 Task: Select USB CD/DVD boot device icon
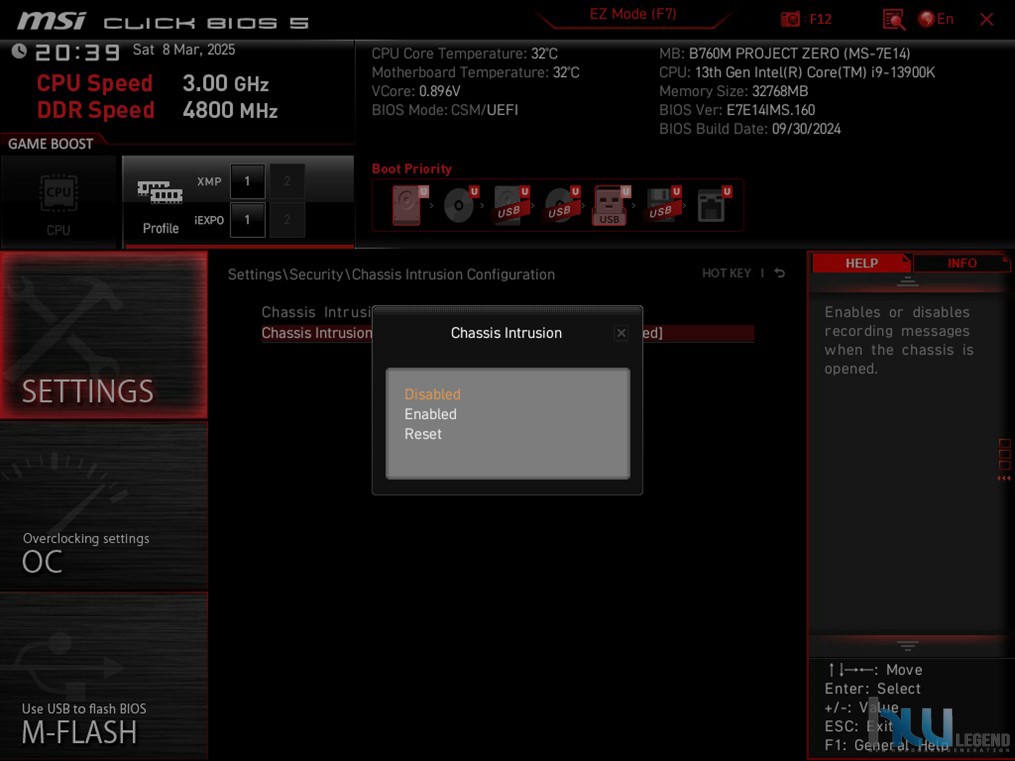click(562, 204)
